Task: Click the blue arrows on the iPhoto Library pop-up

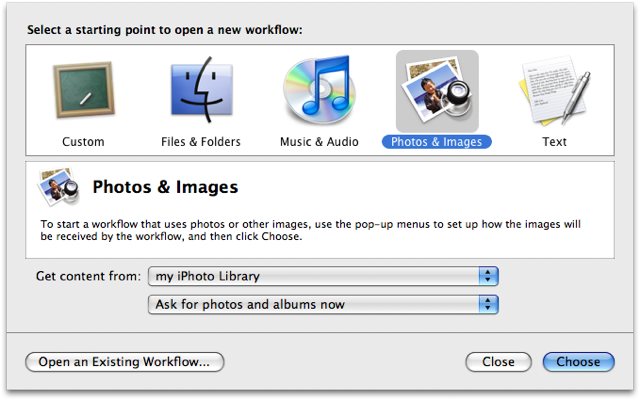Action: click(x=488, y=276)
